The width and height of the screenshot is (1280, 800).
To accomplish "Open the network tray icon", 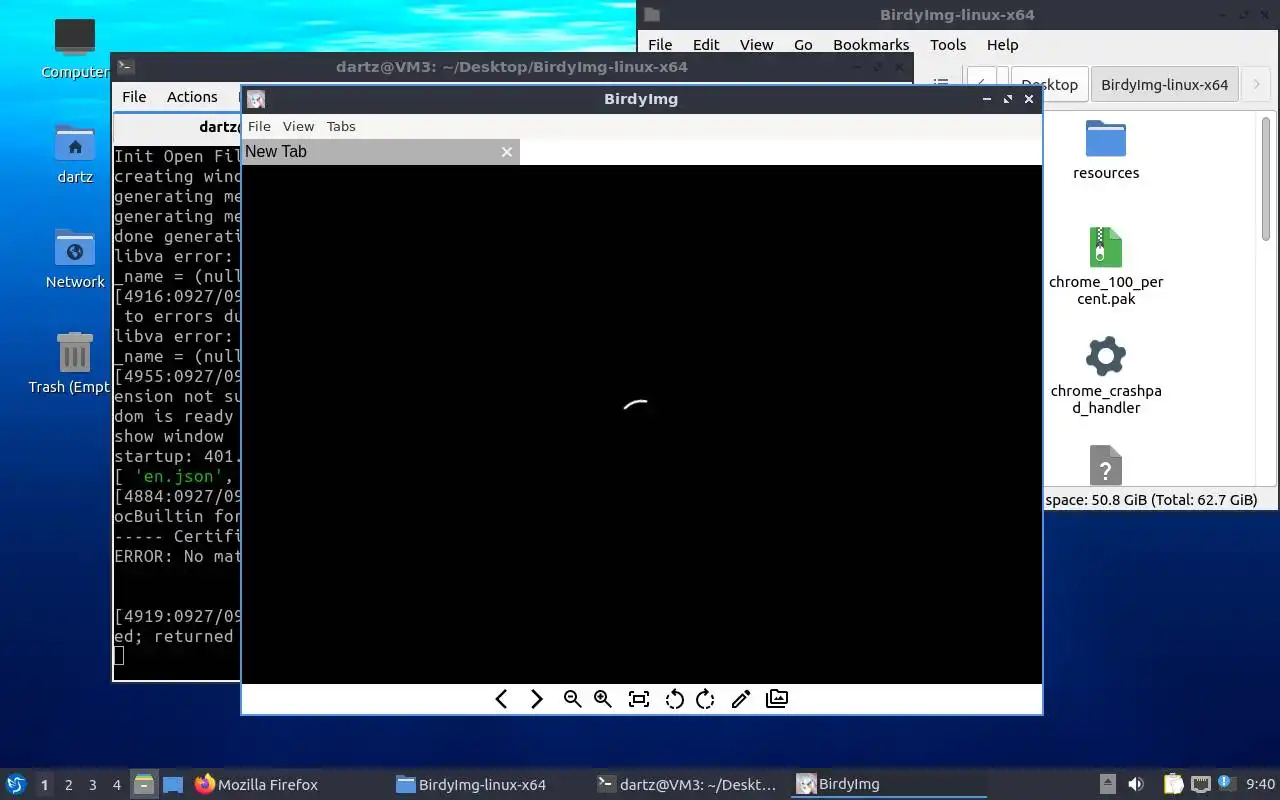I will (1200, 784).
